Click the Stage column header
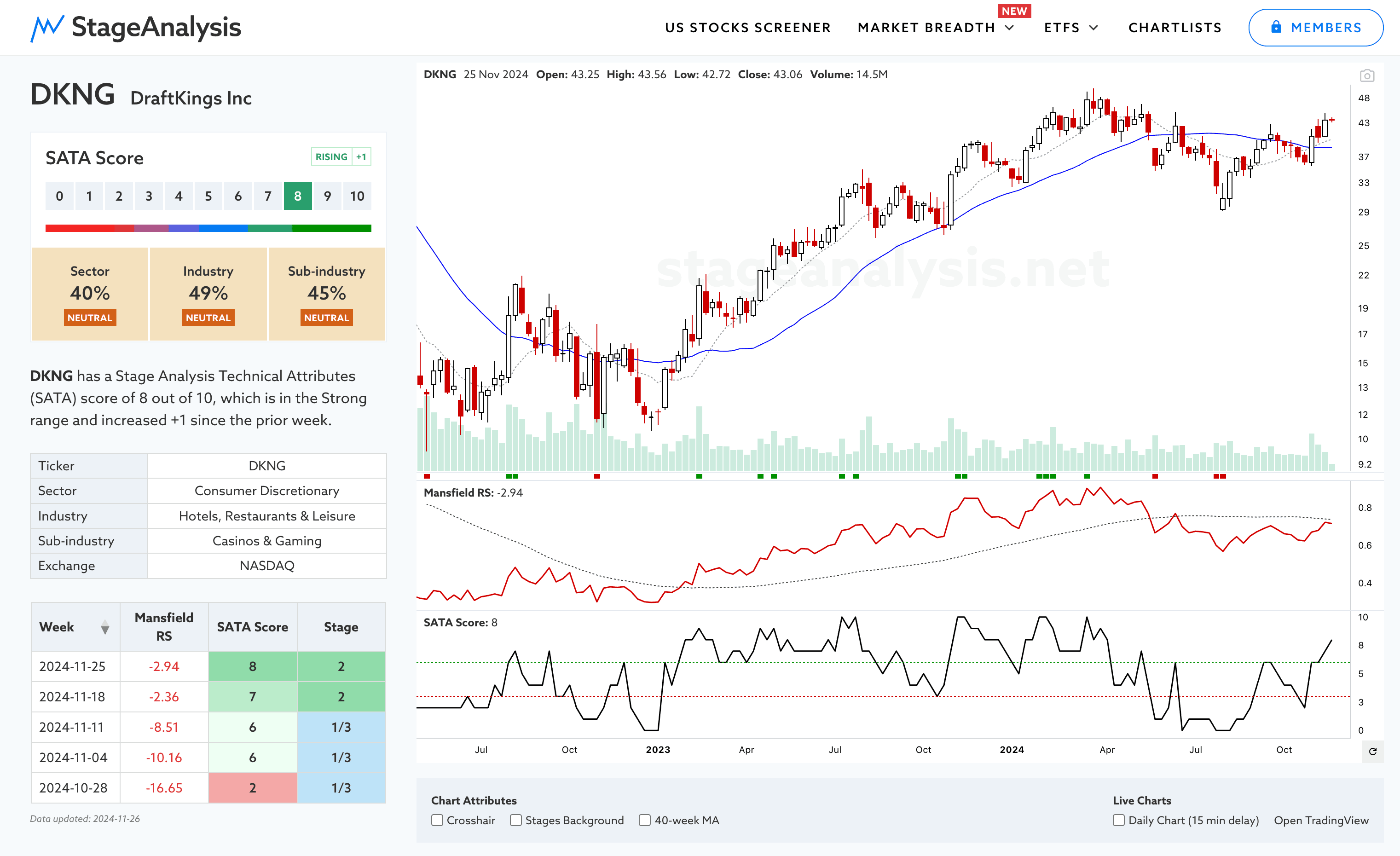This screenshot has width=1400, height=856. tap(341, 627)
